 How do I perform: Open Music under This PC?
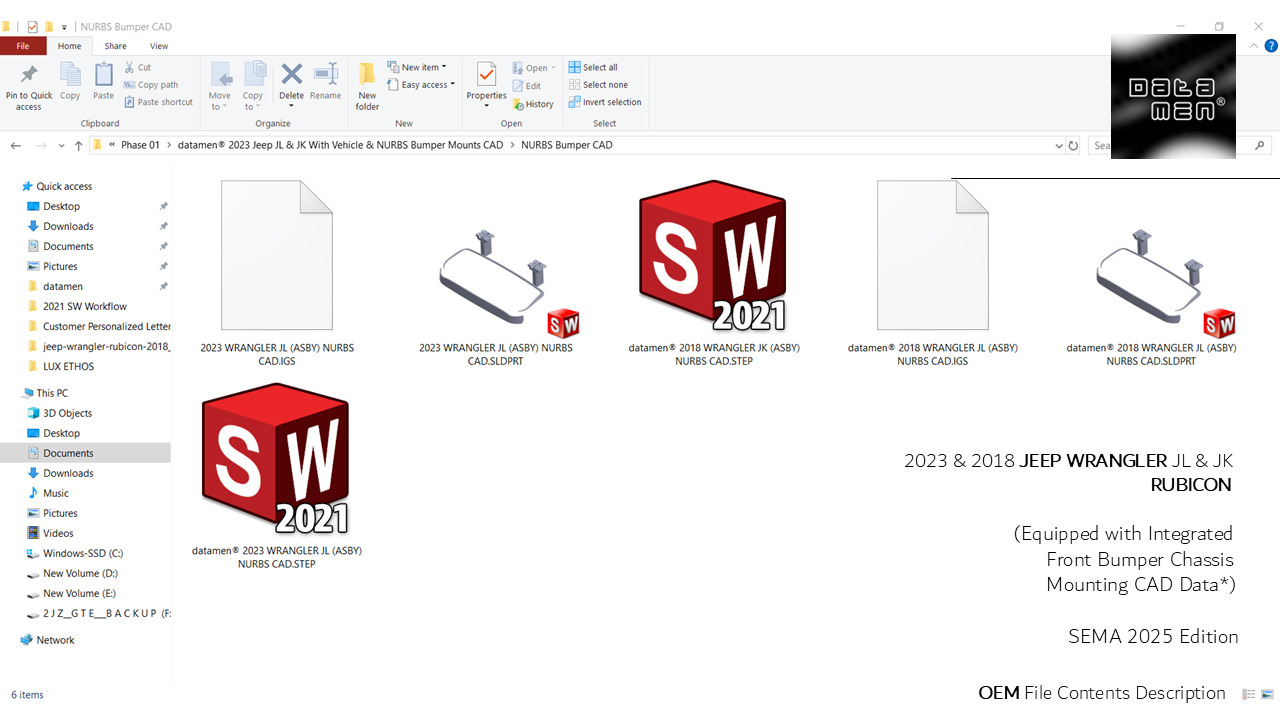56,493
